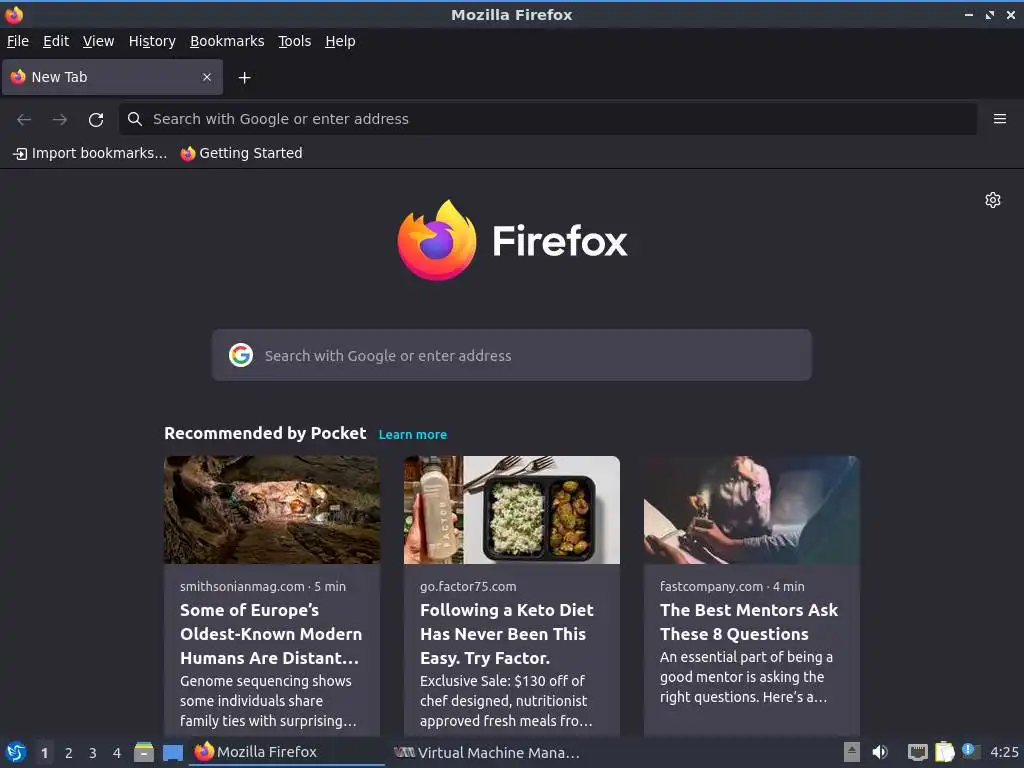Switch to workspace 2 in taskbar
This screenshot has width=1024, height=768.
click(x=69, y=753)
